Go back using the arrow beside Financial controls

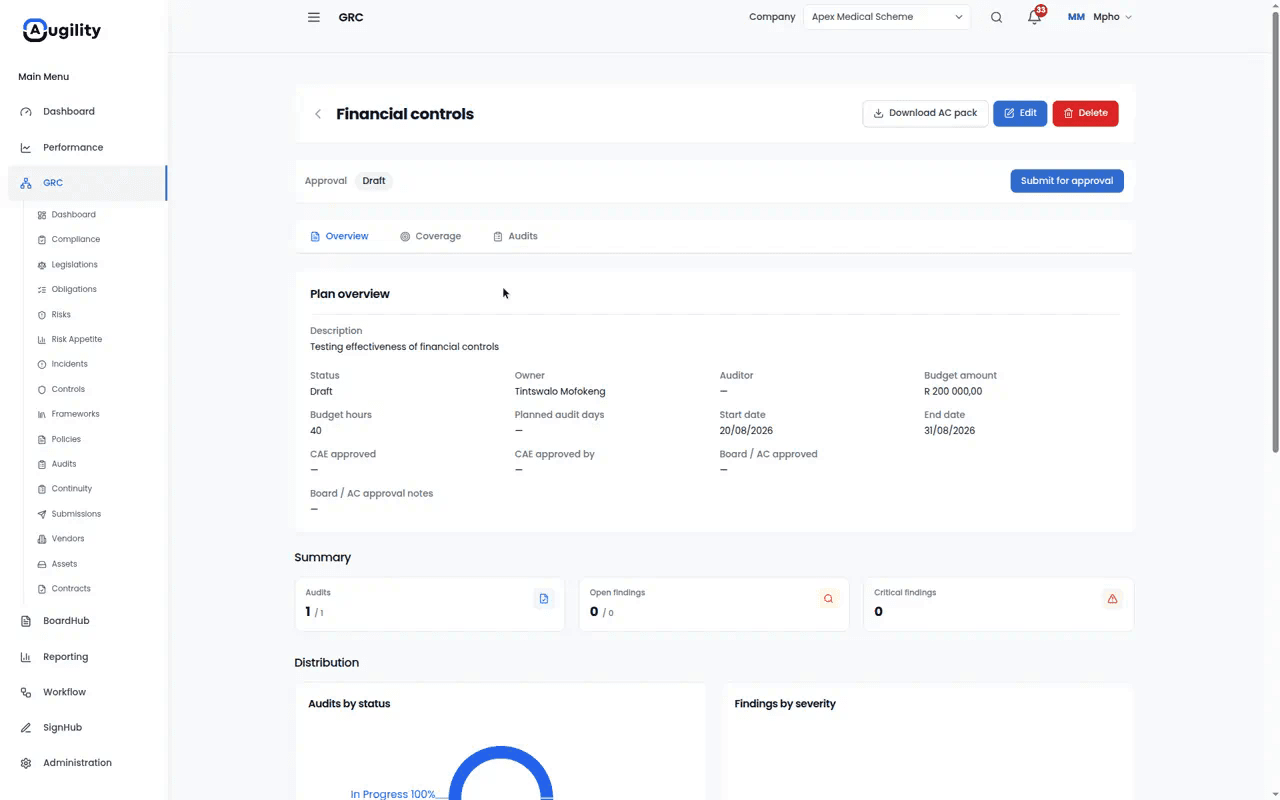click(318, 114)
